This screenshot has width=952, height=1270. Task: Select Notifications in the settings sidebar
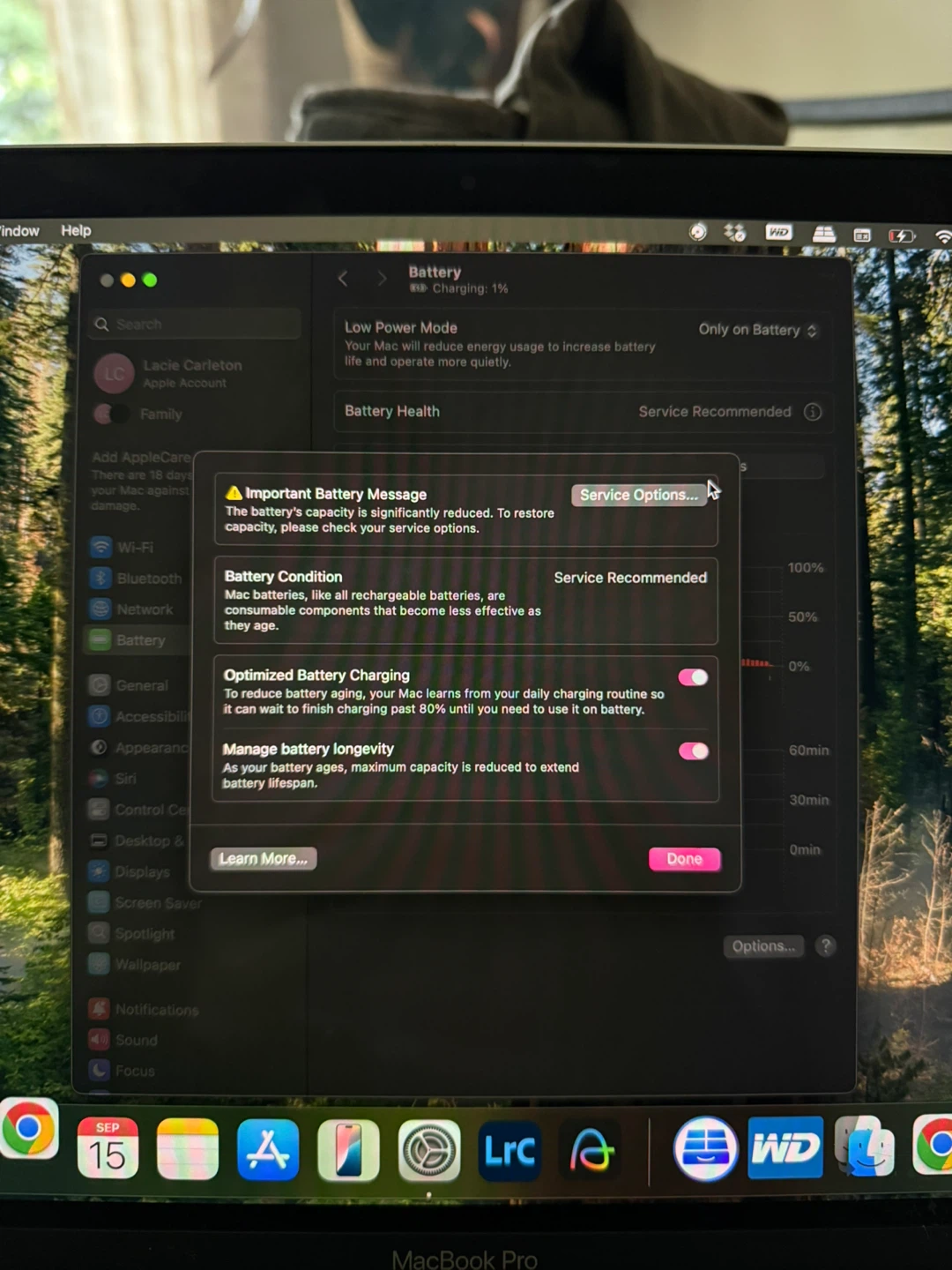(x=145, y=1010)
